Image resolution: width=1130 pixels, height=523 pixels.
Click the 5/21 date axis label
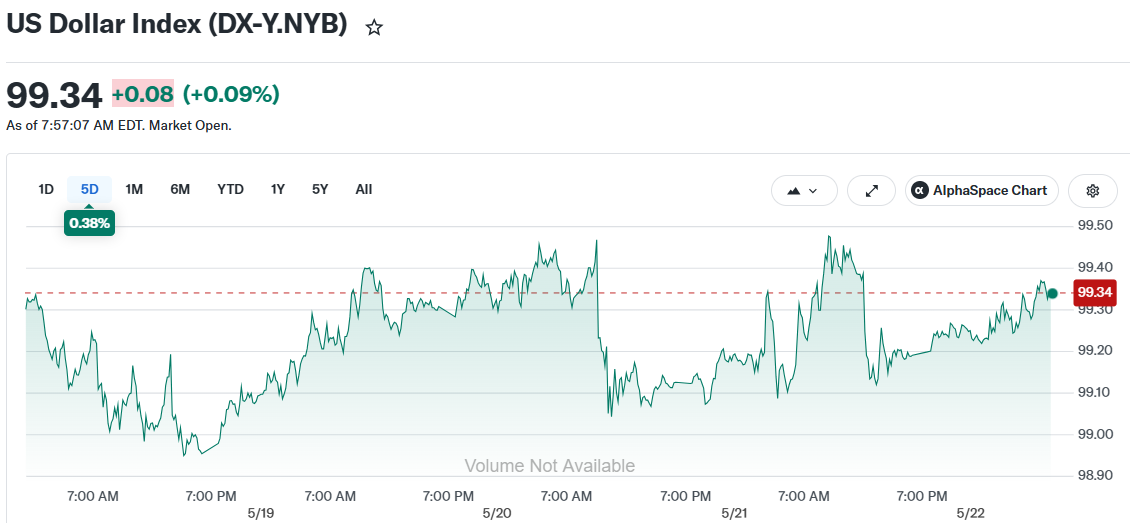[x=734, y=513]
